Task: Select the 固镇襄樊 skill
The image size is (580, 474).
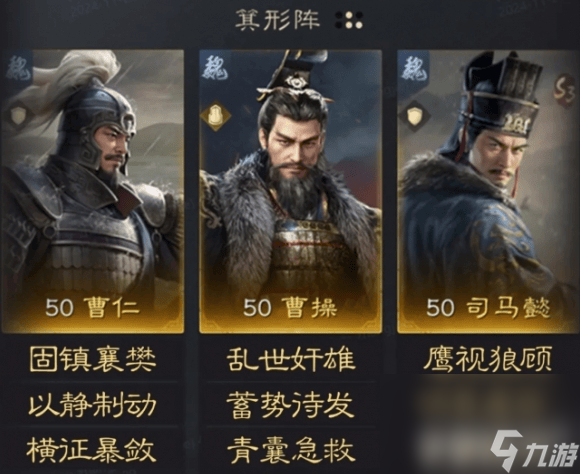Action: [x=93, y=359]
